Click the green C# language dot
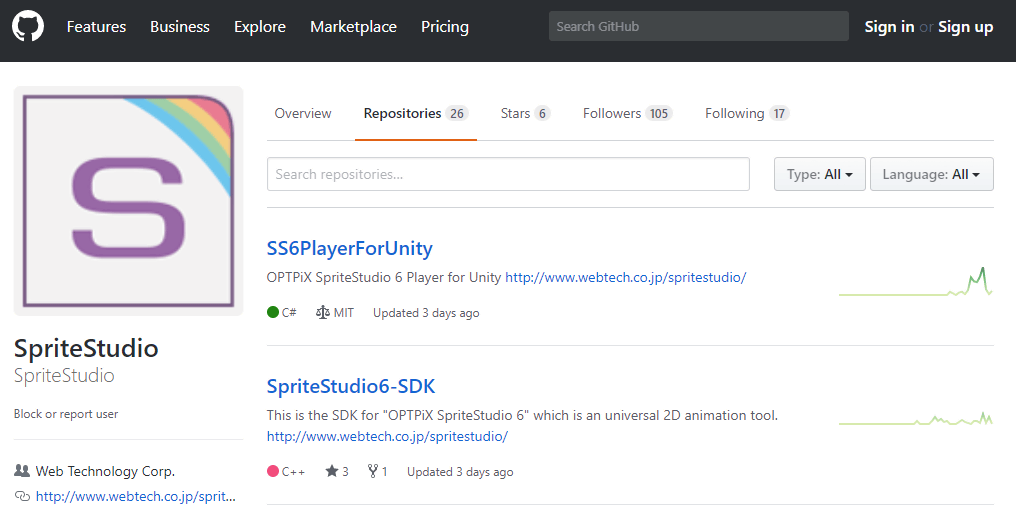 point(273,312)
